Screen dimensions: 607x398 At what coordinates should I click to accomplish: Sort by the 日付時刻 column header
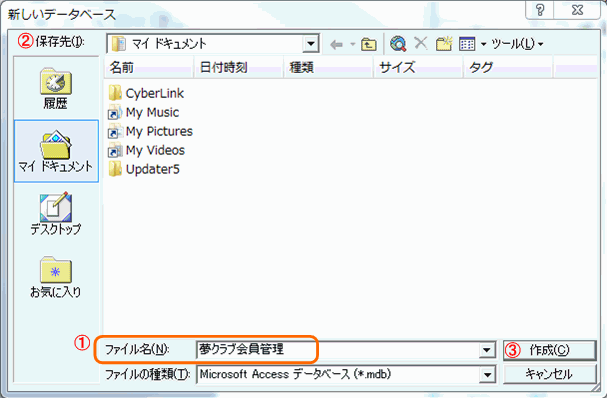click(238, 67)
